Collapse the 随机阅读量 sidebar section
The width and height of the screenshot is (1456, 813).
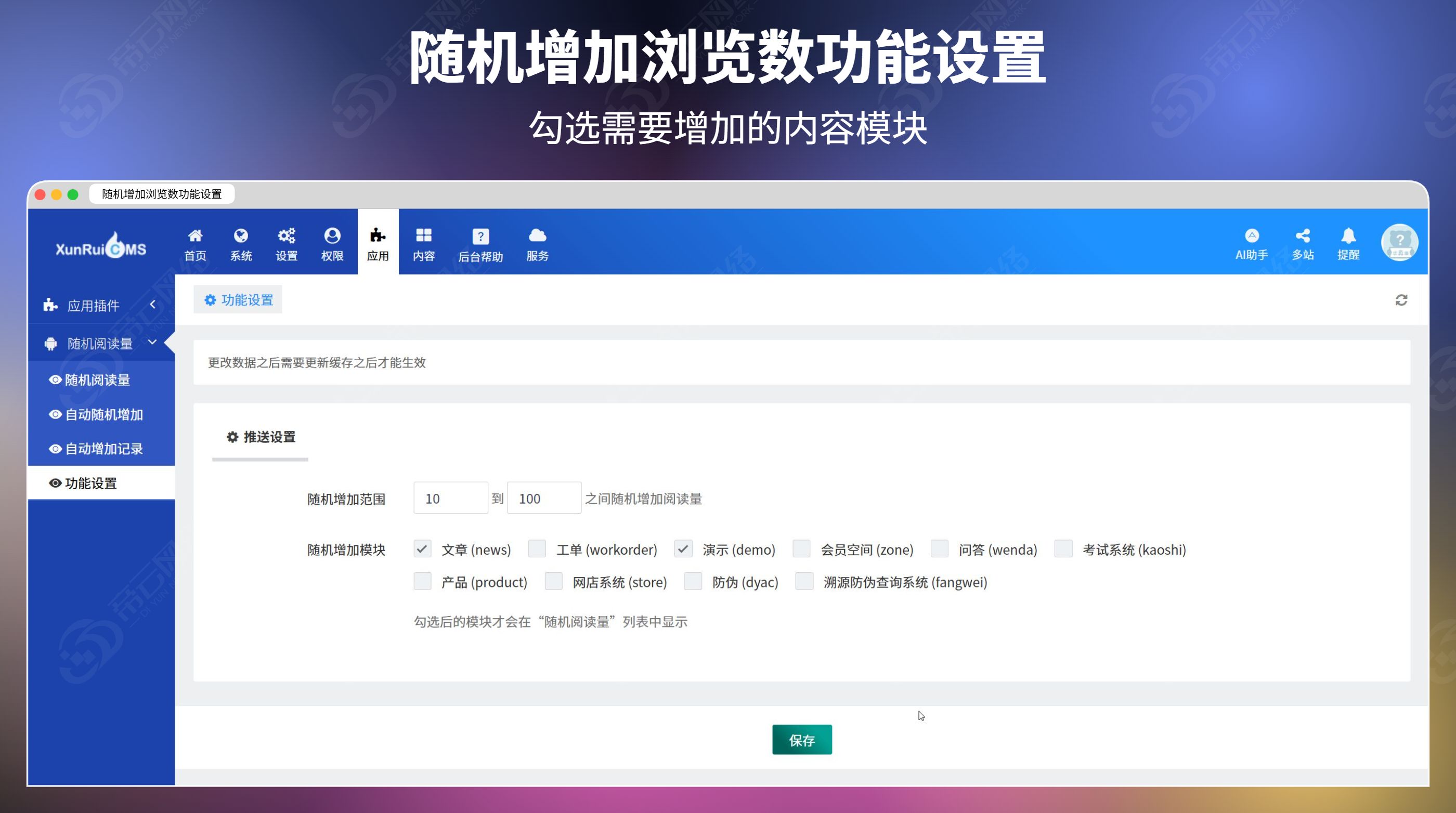151,342
